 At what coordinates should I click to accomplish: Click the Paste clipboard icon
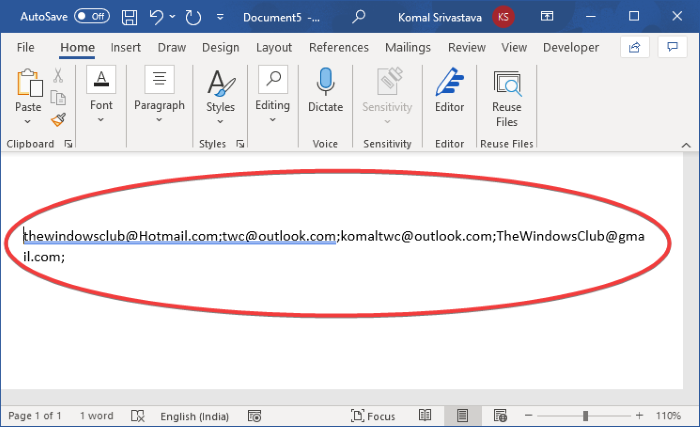[29, 83]
